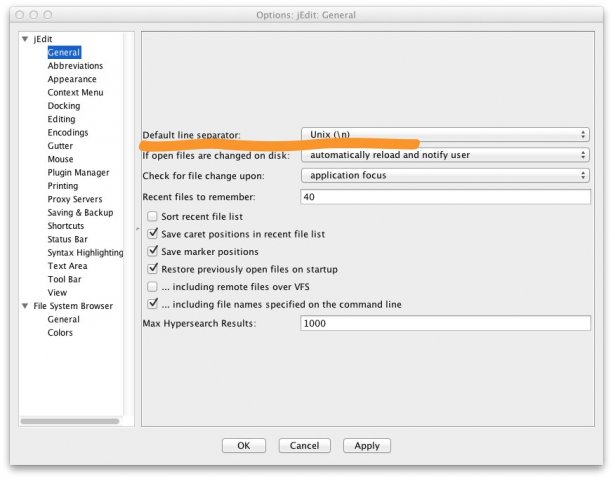Toggle Save marker positions checkbox
Image resolution: width=613 pixels, height=479 pixels.
[x=152, y=251]
